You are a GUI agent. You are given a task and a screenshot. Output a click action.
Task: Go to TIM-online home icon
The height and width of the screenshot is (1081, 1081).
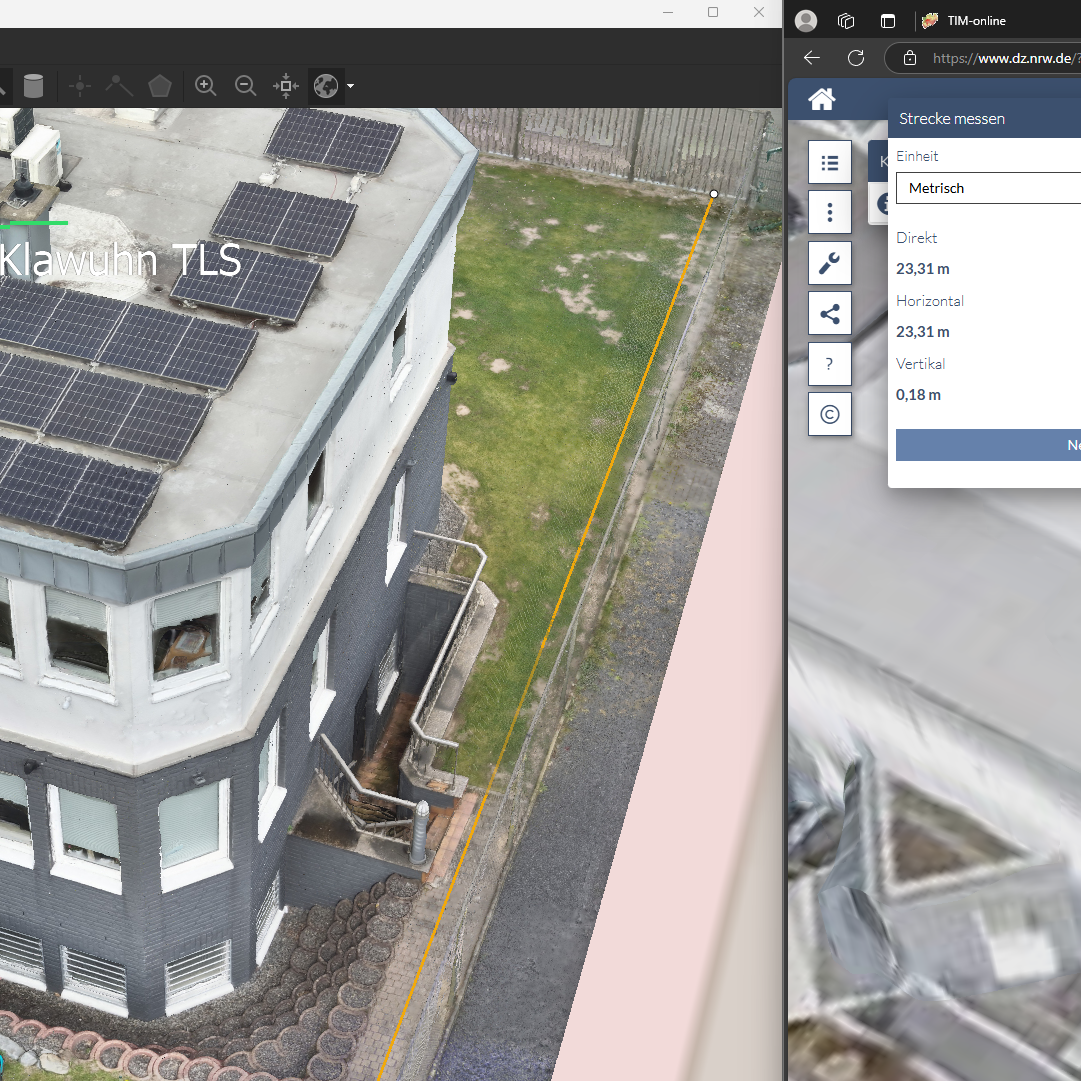pos(822,99)
